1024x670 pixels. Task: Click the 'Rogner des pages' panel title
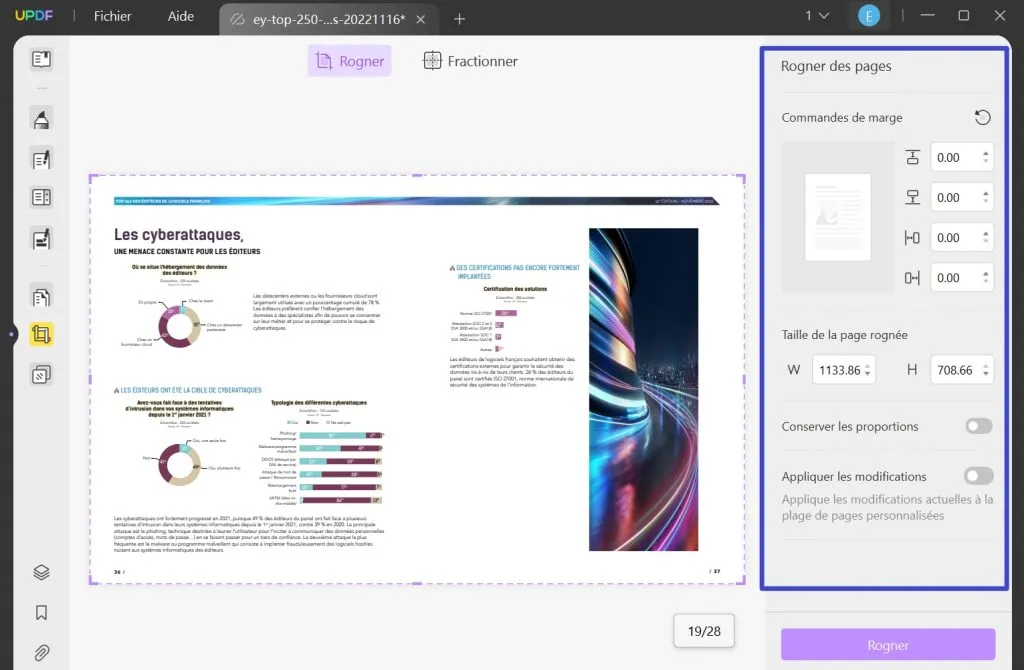(836, 66)
